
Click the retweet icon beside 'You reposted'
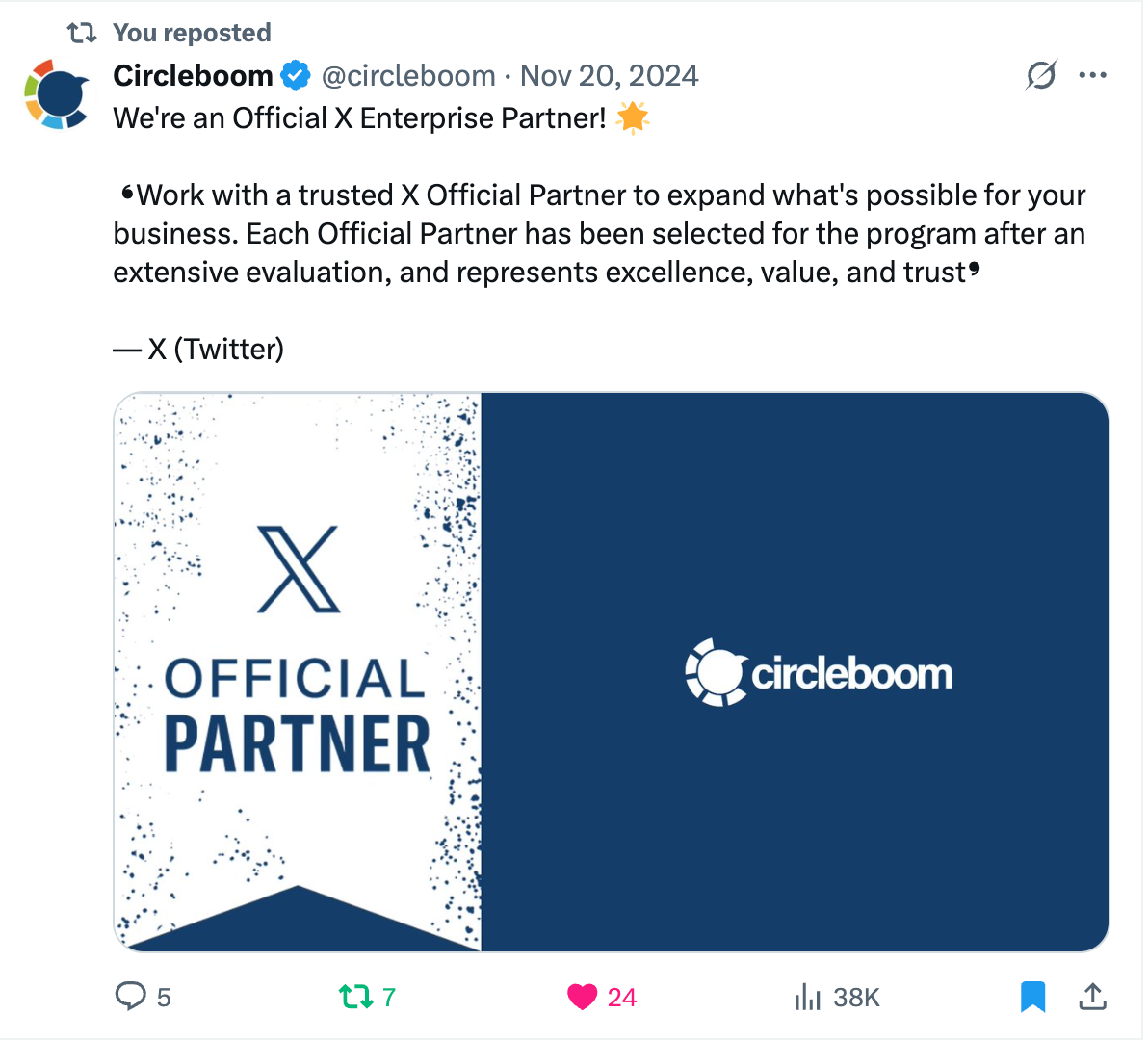[x=83, y=32]
